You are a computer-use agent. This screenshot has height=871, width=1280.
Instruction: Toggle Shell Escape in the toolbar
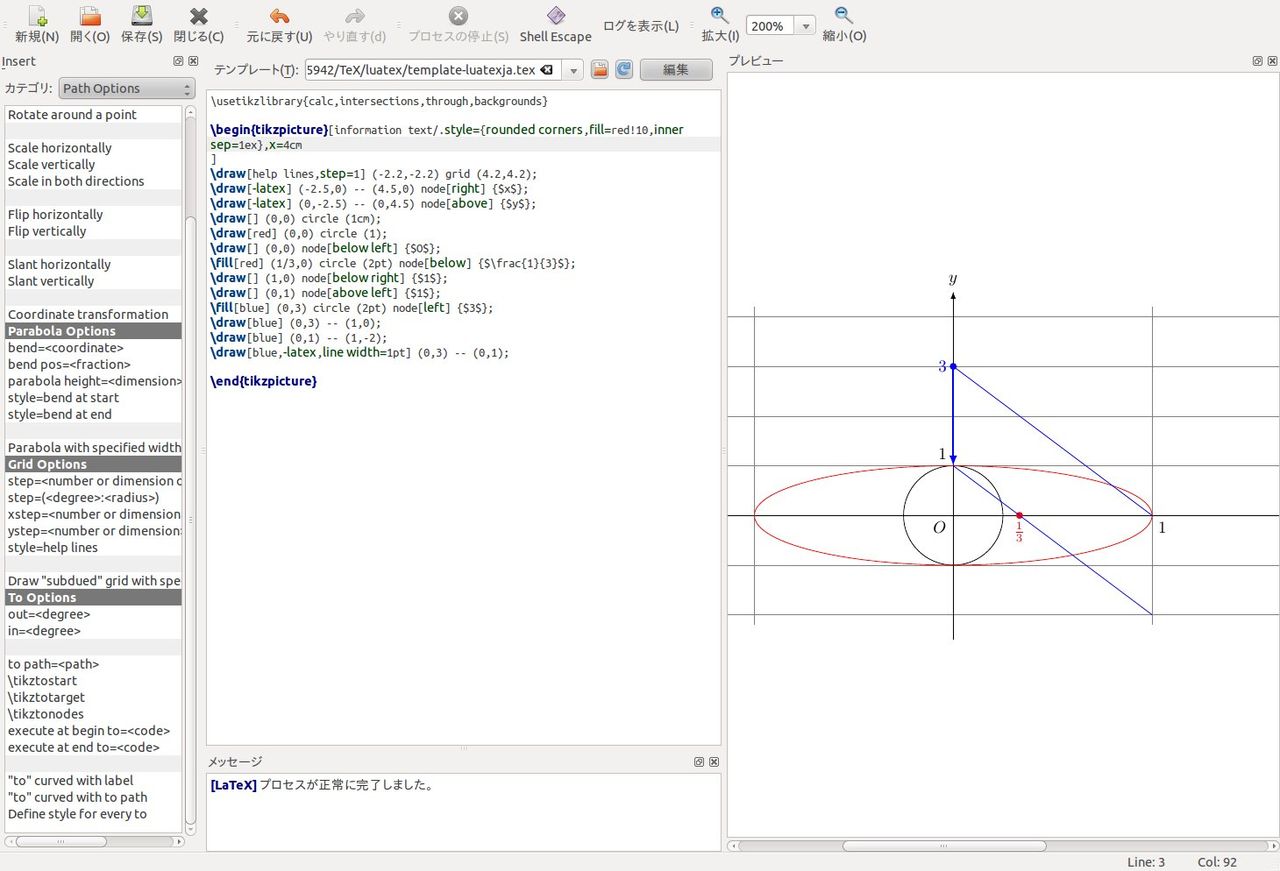point(556,25)
